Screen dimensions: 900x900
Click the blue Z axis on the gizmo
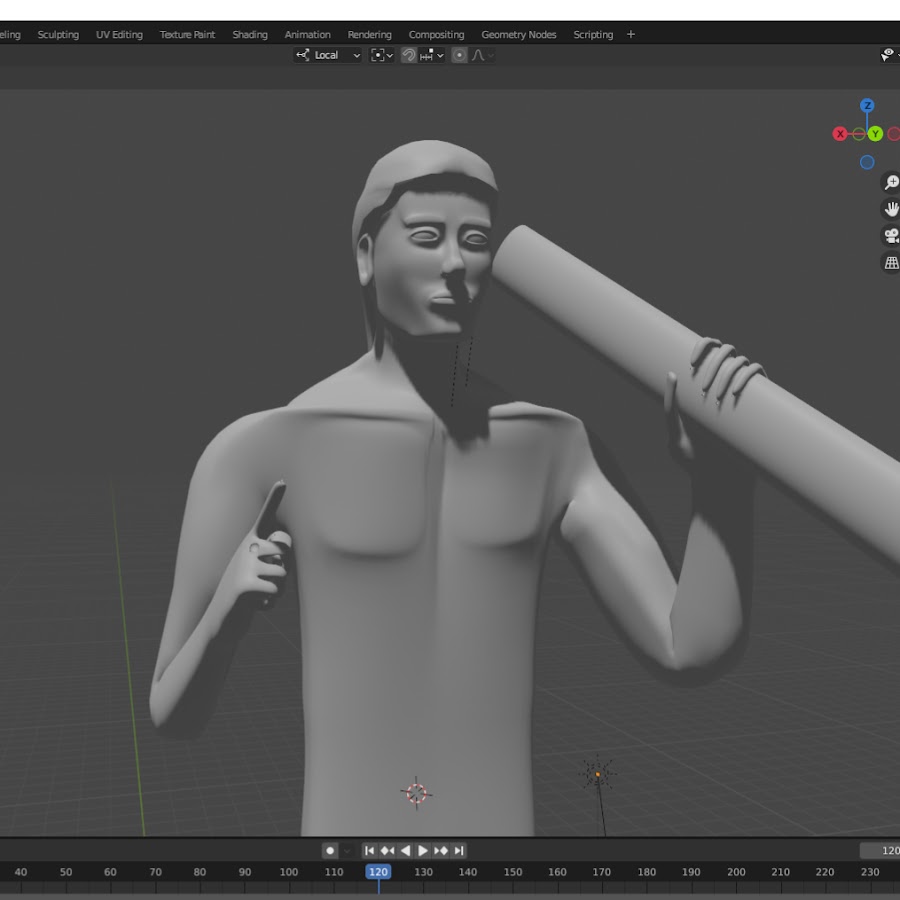click(867, 106)
